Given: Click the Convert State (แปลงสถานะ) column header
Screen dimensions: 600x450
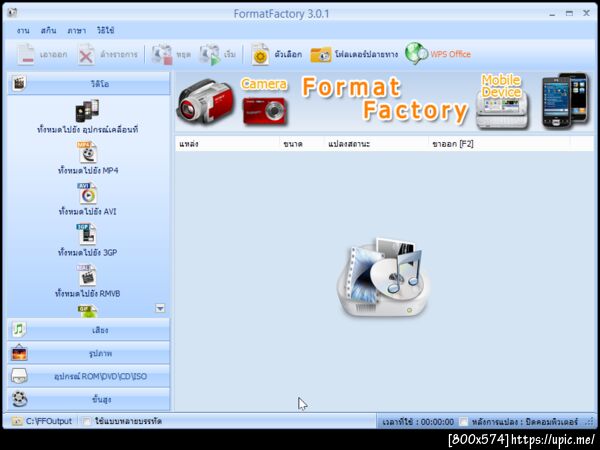Looking at the screenshot, I should tap(376, 144).
